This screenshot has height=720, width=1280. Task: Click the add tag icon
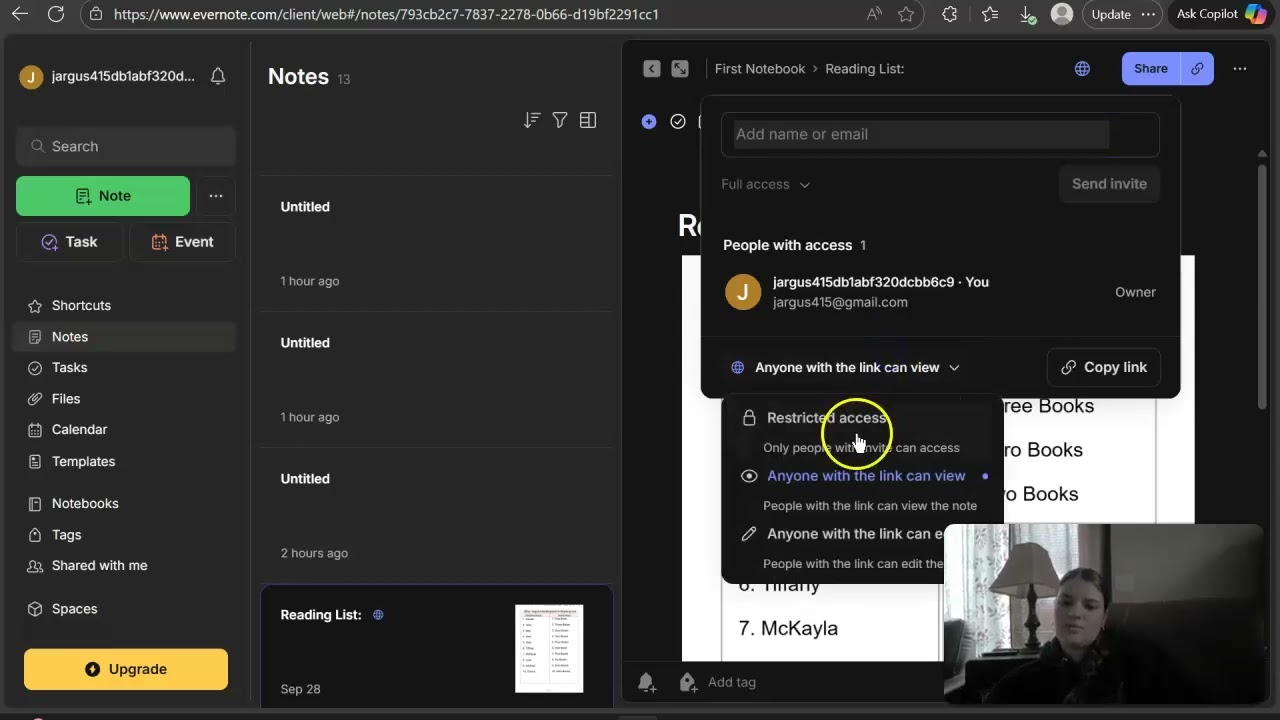pos(688,682)
